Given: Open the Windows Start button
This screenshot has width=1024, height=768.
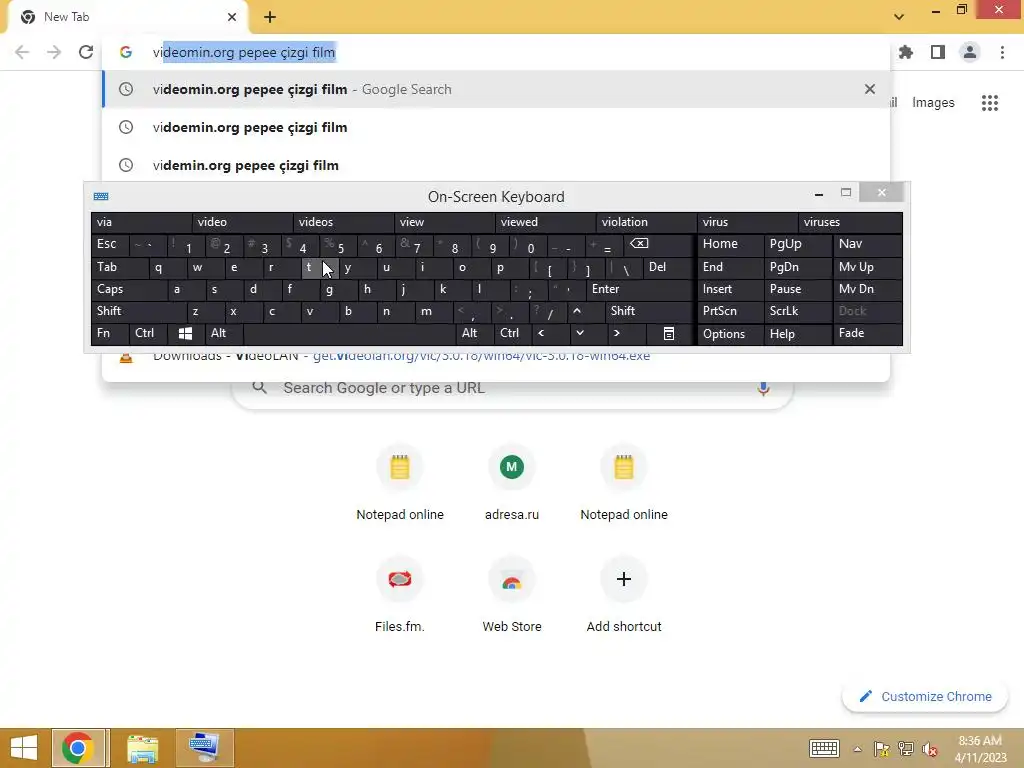Looking at the screenshot, I should pyautogui.click(x=24, y=748).
